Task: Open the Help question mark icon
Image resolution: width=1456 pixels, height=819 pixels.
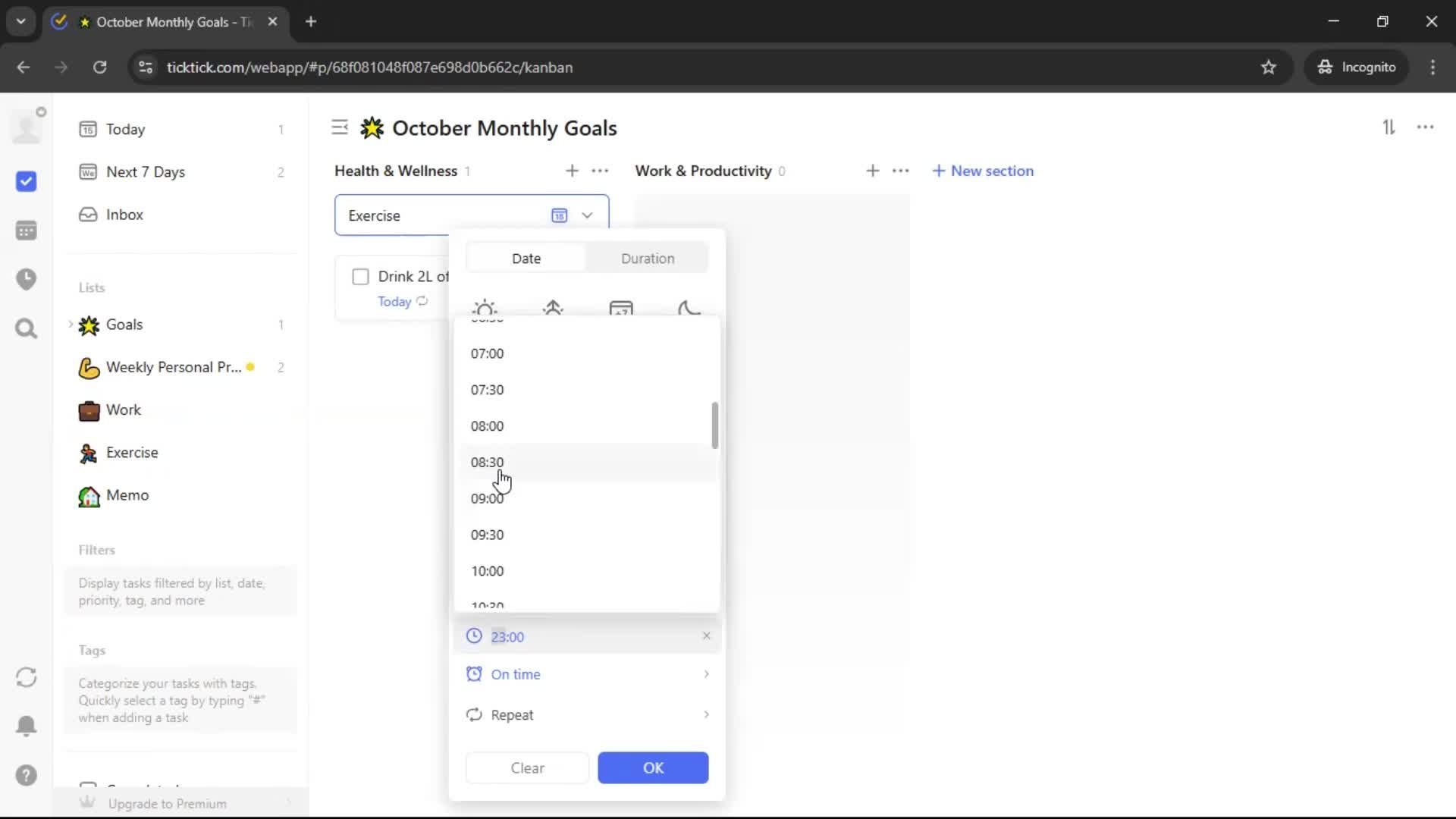Action: click(26, 775)
